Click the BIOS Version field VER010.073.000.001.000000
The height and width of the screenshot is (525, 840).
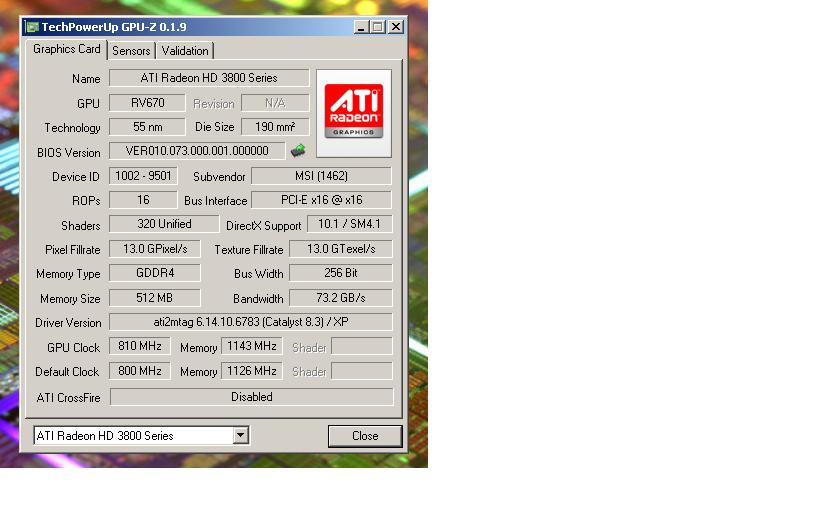(x=197, y=151)
